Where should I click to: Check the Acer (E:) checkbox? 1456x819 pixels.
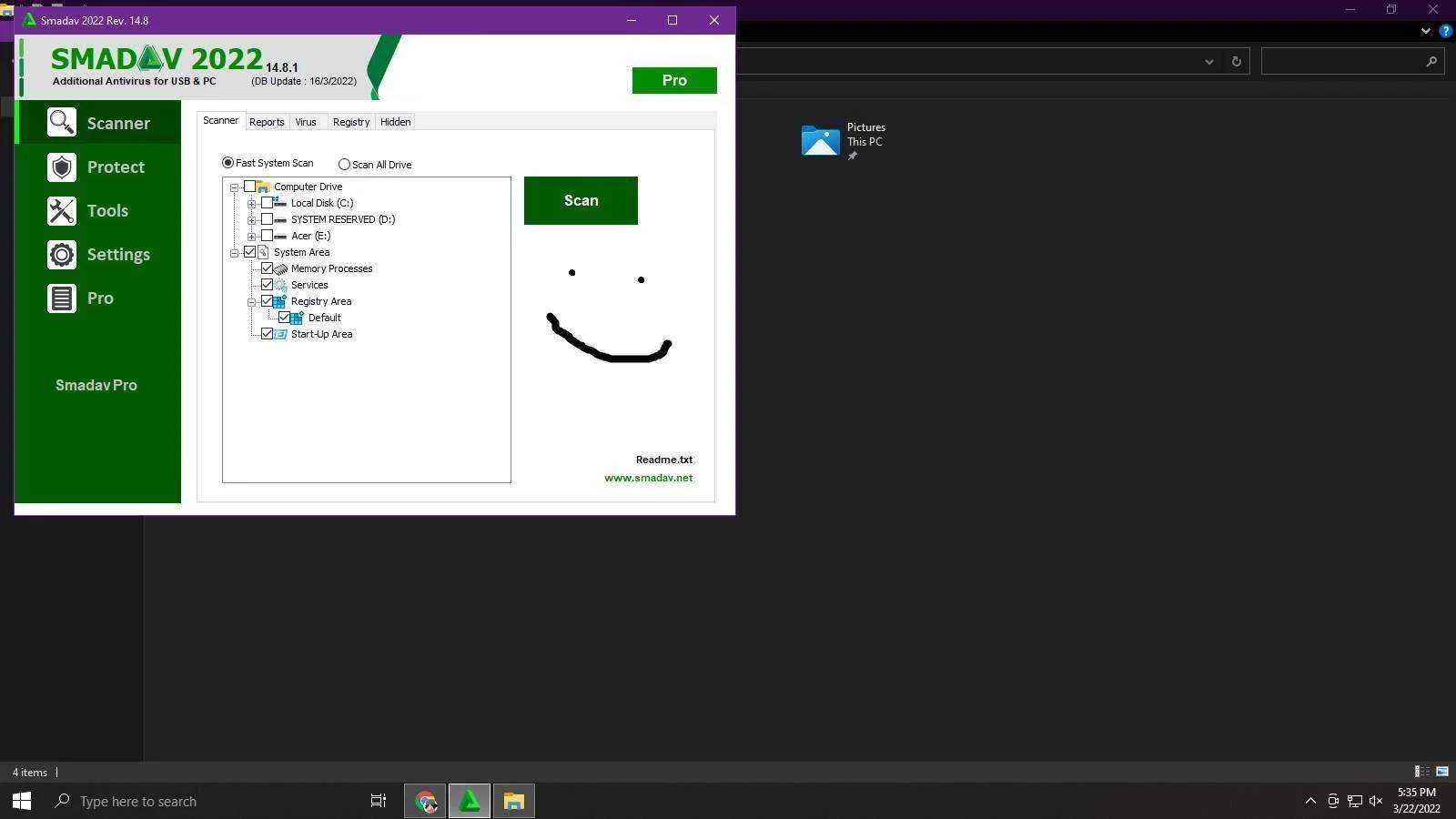click(267, 236)
